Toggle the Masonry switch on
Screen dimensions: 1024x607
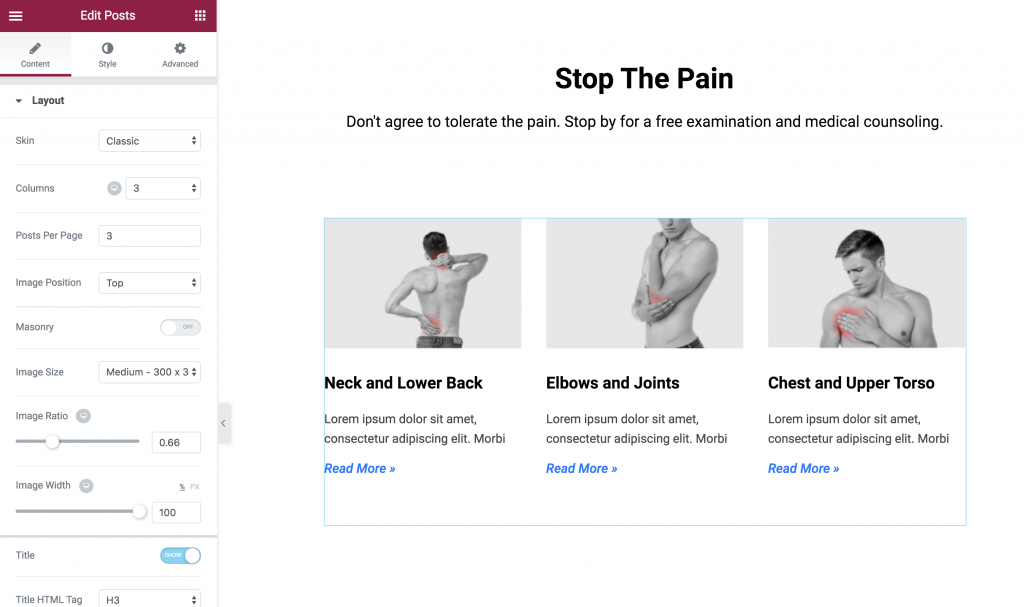(x=180, y=327)
